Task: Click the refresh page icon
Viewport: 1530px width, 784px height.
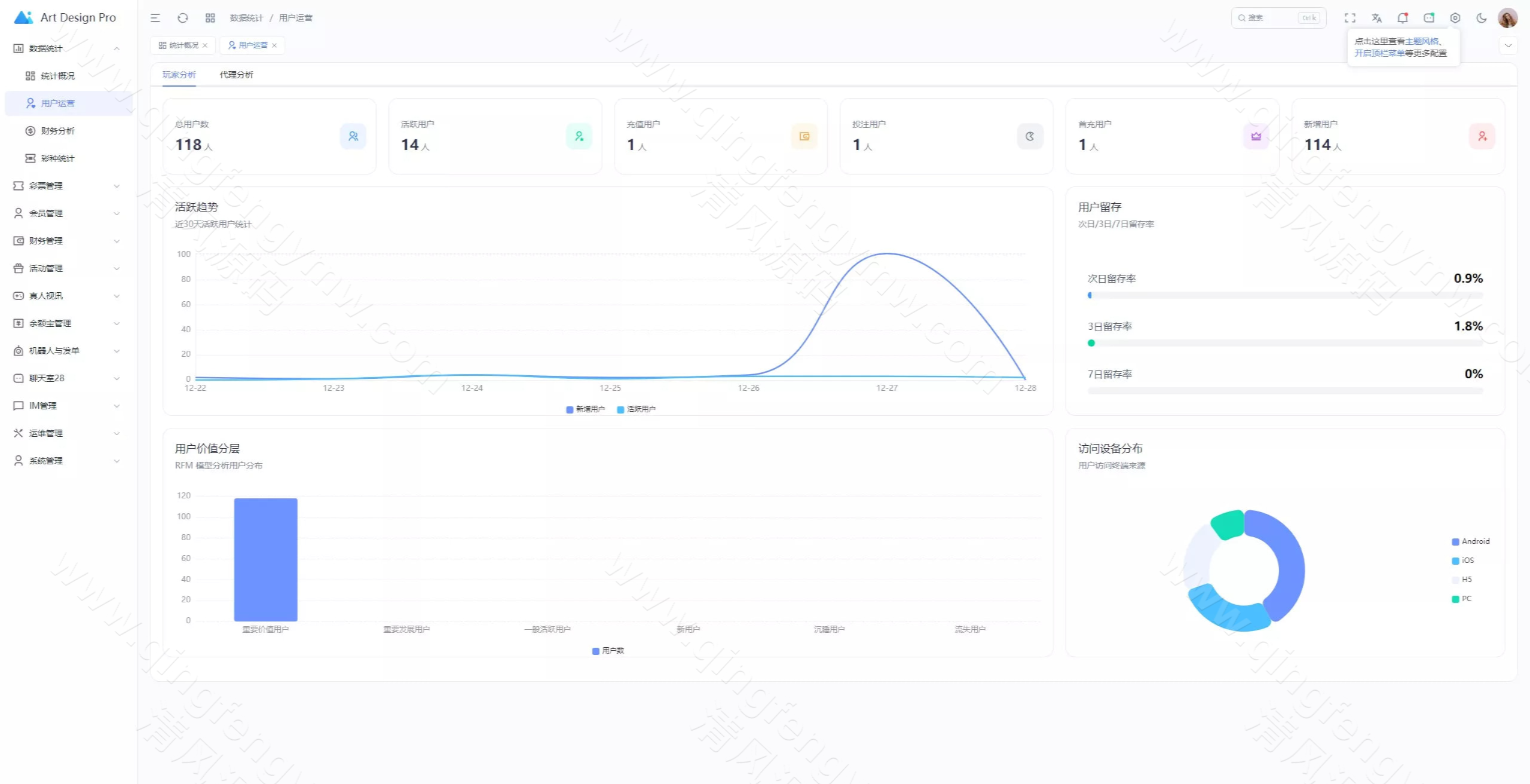Action: click(x=183, y=18)
